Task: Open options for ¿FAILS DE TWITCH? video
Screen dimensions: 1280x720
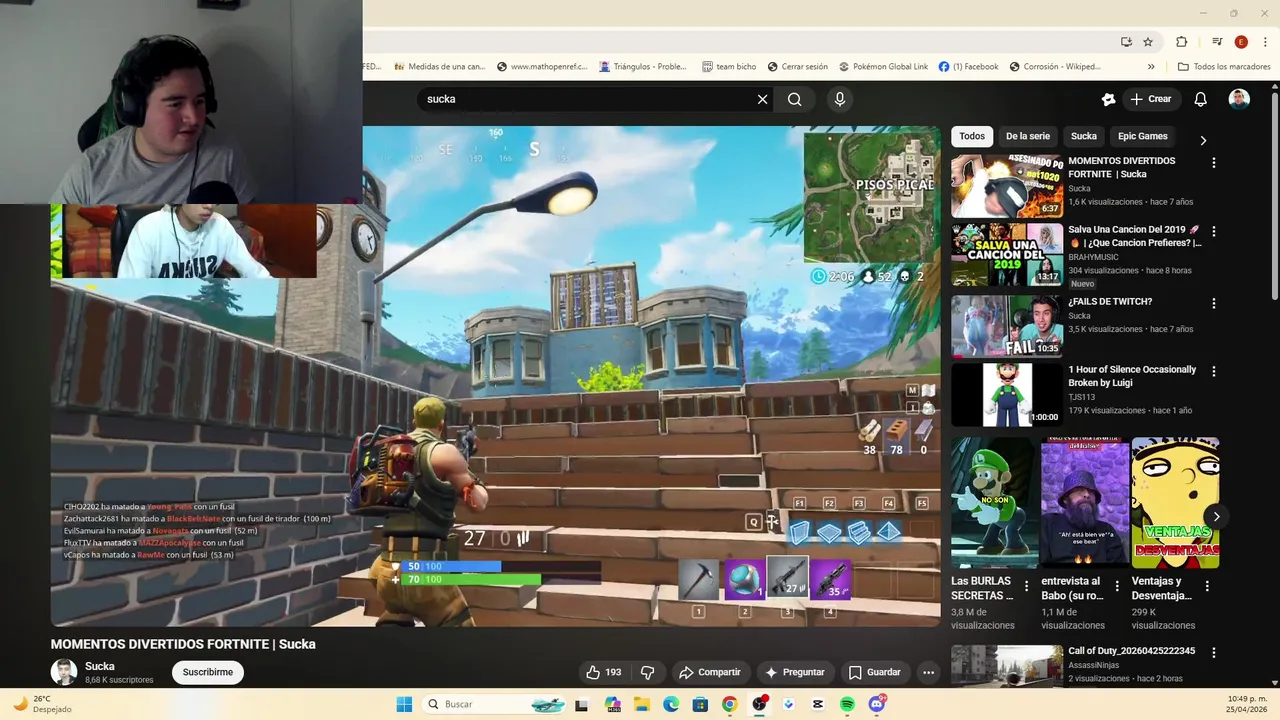Action: 1214,303
